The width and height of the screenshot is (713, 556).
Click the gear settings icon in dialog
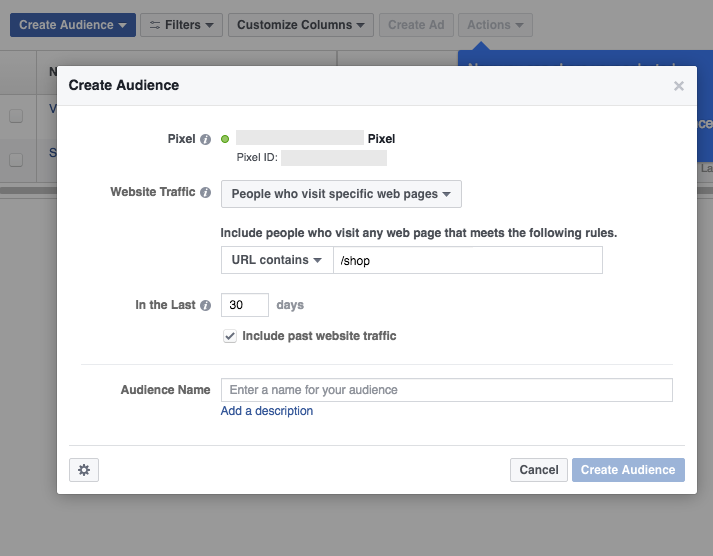[83, 470]
